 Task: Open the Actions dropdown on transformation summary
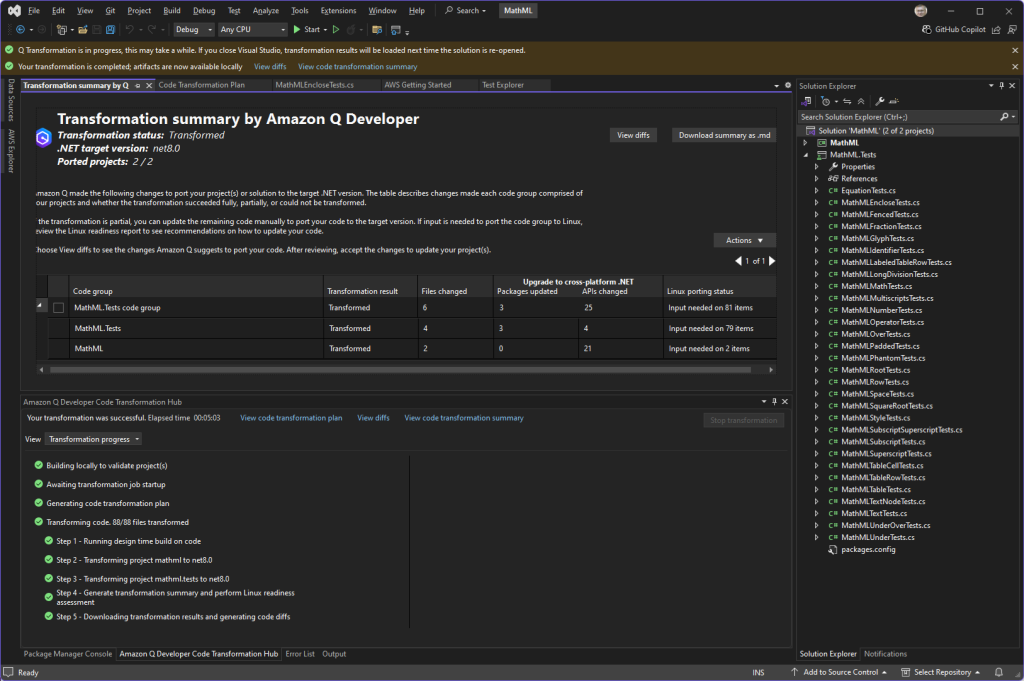pos(744,240)
